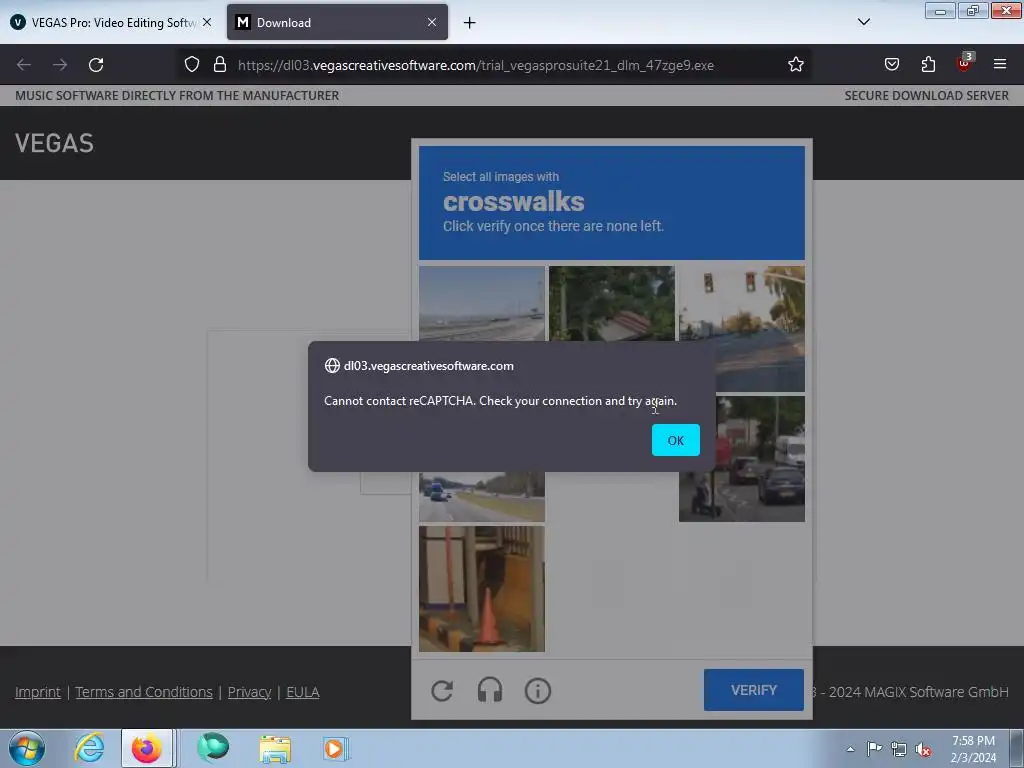The image size is (1024, 768).
Task: Click the VEGAS logo text
Action: [54, 143]
